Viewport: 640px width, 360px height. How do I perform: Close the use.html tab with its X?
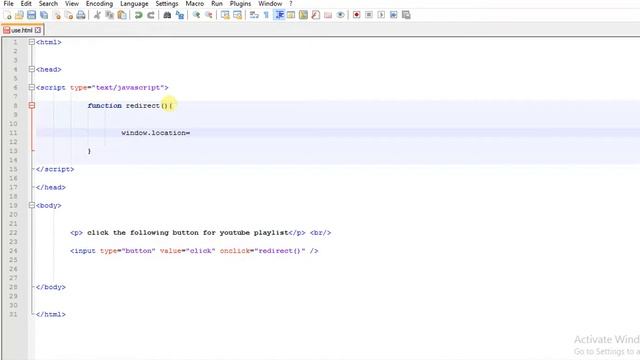click(38, 30)
